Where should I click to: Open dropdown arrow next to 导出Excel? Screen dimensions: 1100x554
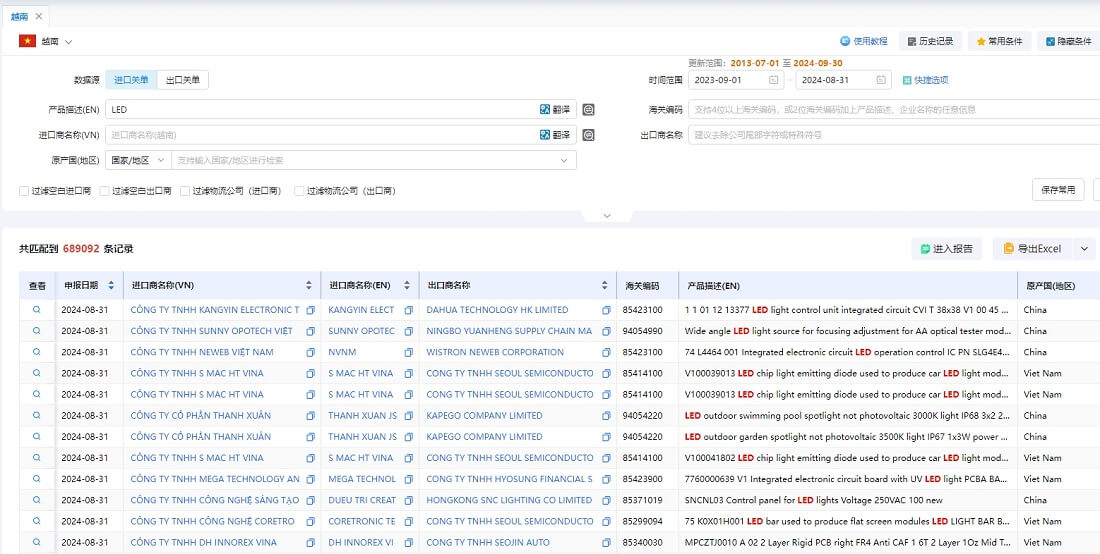pos(1085,248)
